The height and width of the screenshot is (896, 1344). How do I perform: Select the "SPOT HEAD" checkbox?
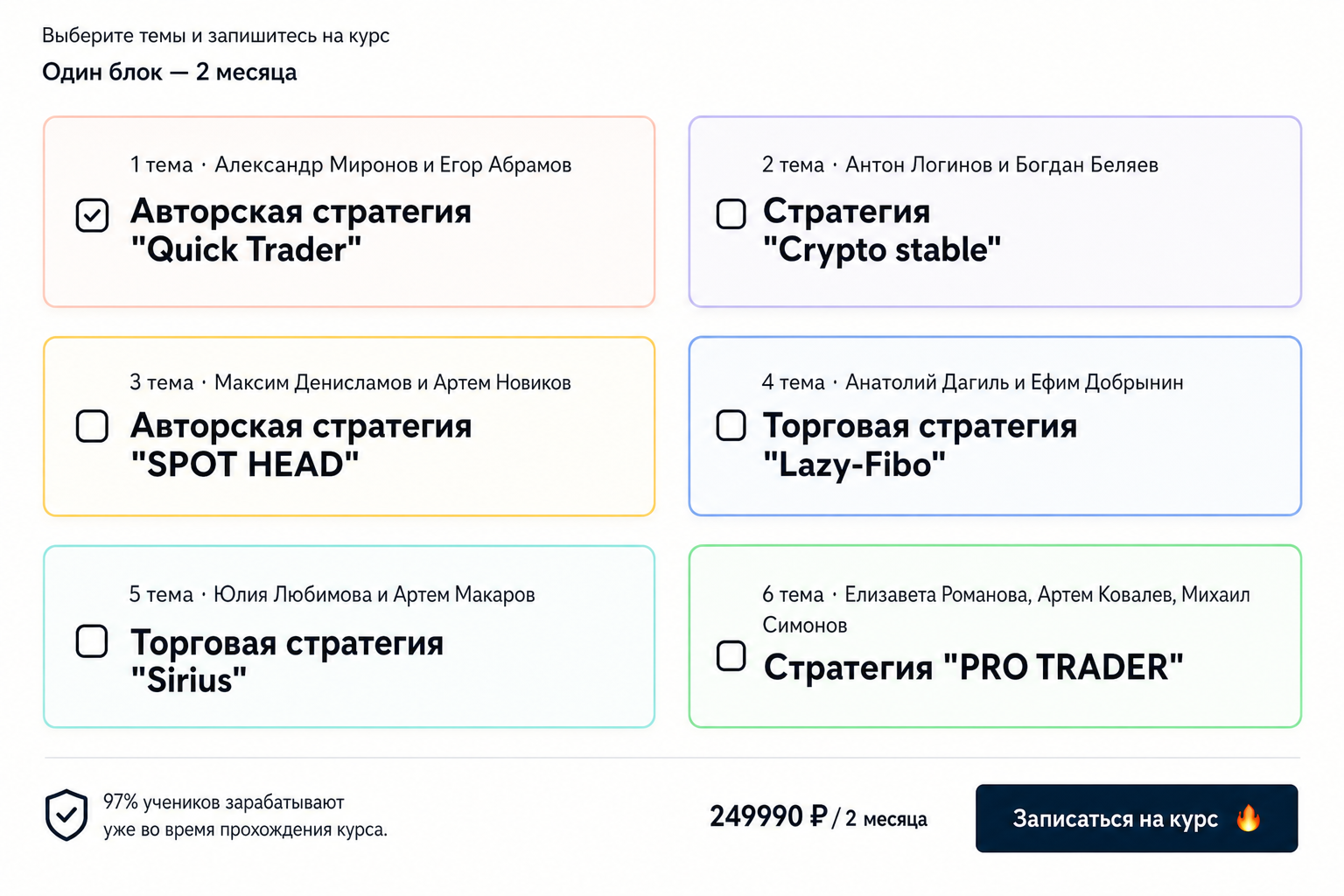[92, 426]
